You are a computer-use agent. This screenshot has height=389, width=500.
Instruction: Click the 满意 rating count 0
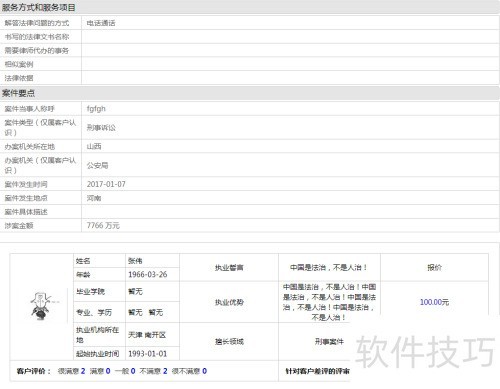(x=108, y=371)
